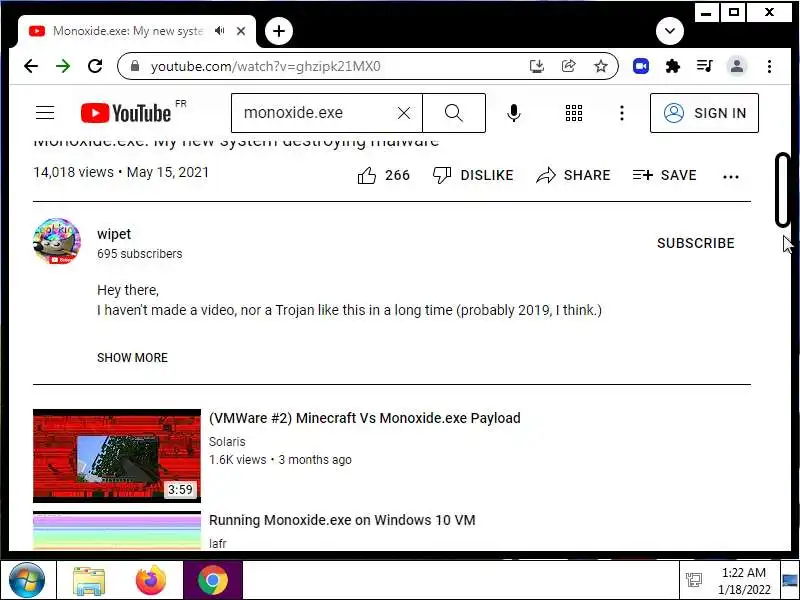800x600 pixels.
Task: Mute the tab via speaker icon
Action: click(x=220, y=31)
